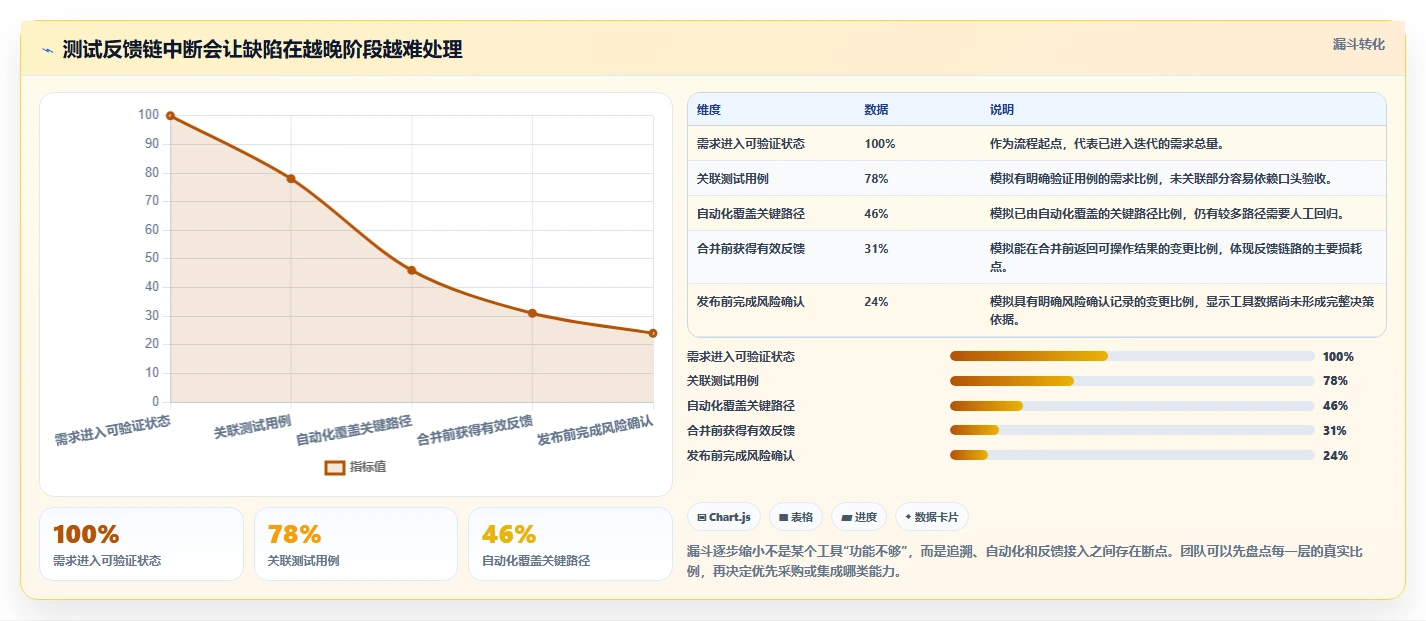This screenshot has width=1426, height=621.
Task: Click the 说明 column header
Action: click(x=1002, y=110)
